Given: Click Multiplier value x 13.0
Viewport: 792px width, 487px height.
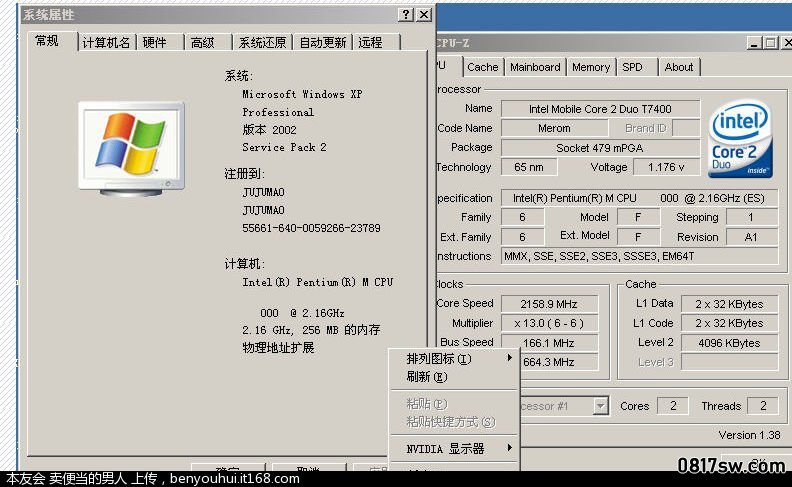Looking at the screenshot, I should (549, 323).
